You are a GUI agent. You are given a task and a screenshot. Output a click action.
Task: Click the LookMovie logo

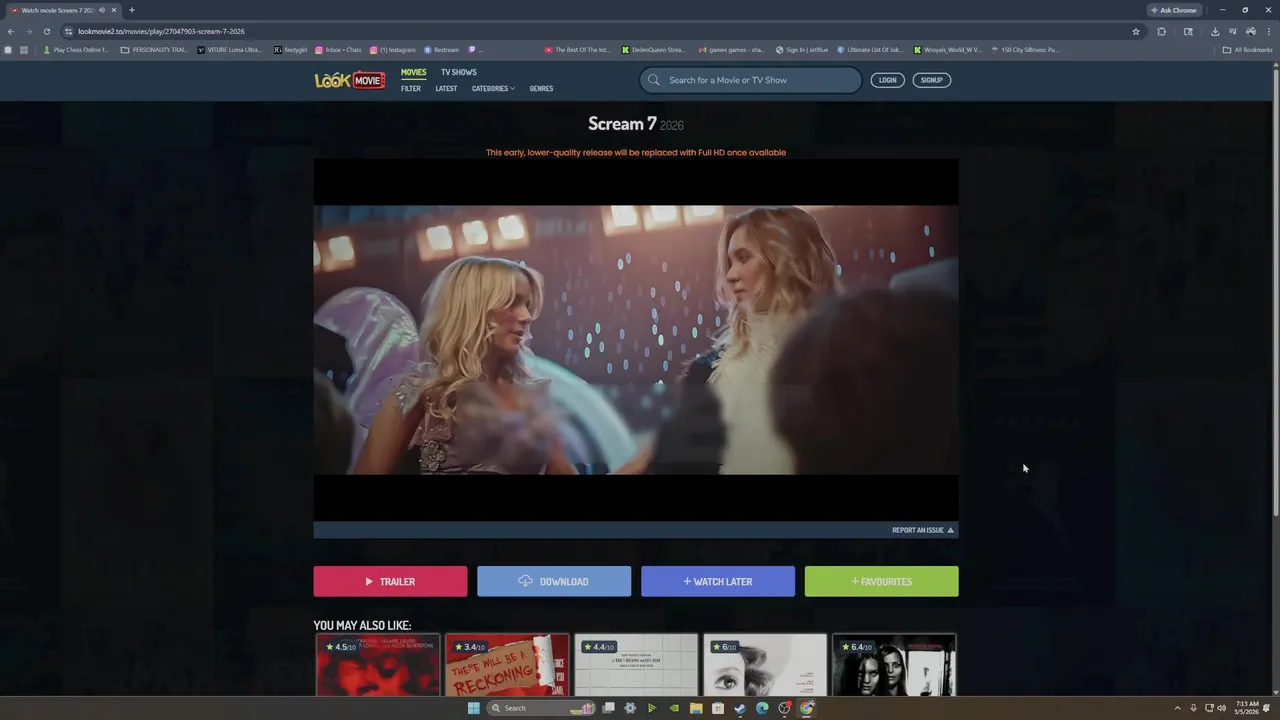[x=350, y=80]
